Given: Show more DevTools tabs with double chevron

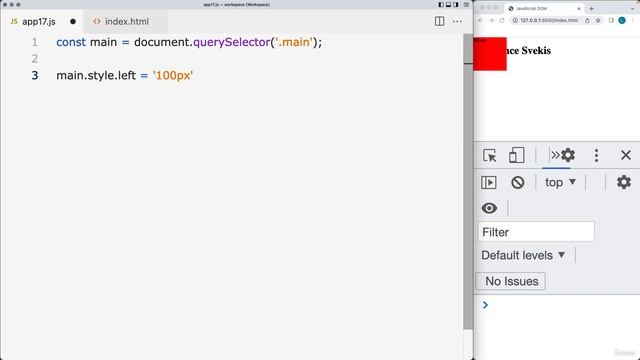Looking at the screenshot, I should click(555, 155).
